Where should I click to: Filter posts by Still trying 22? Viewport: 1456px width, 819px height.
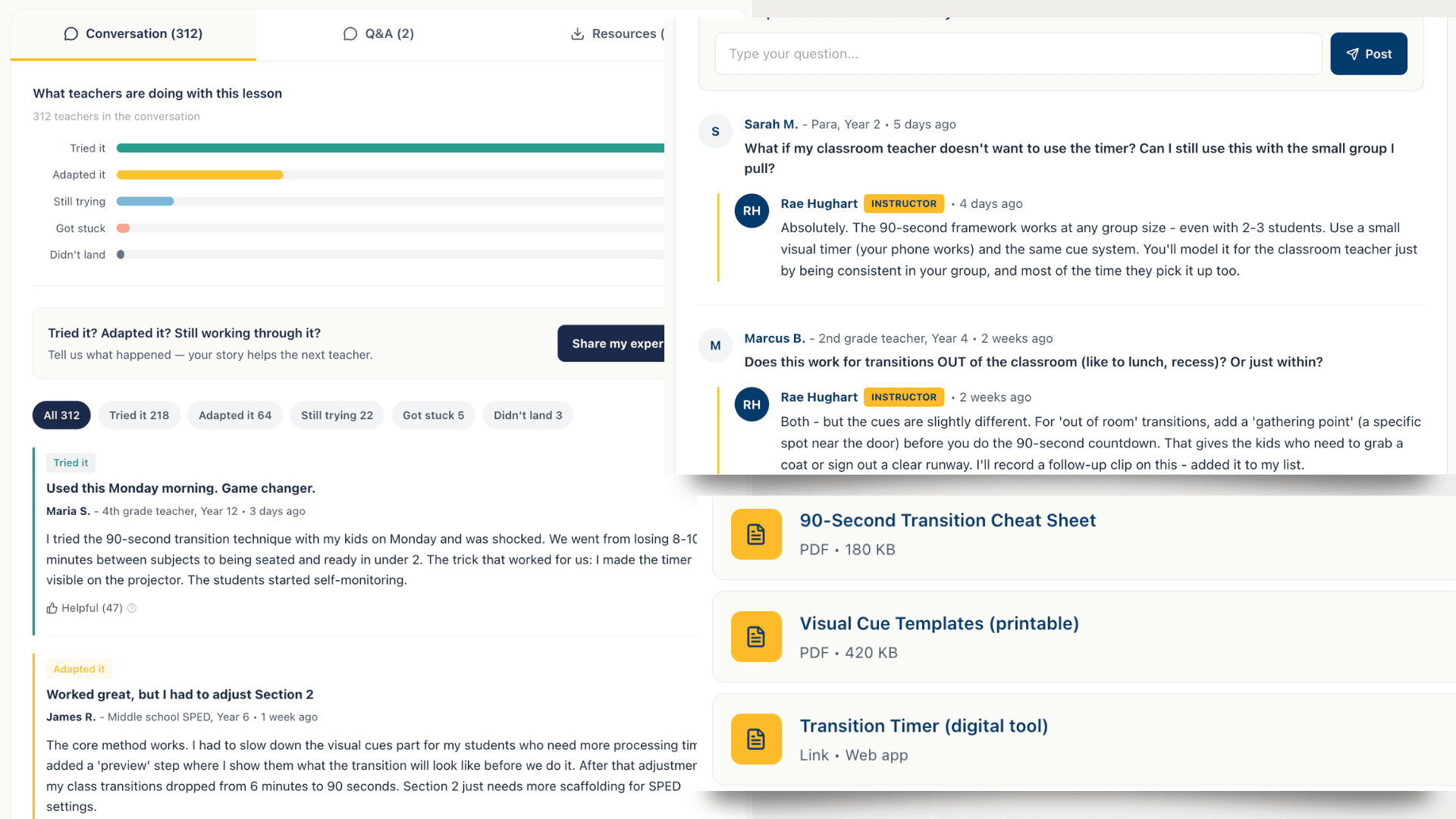337,416
